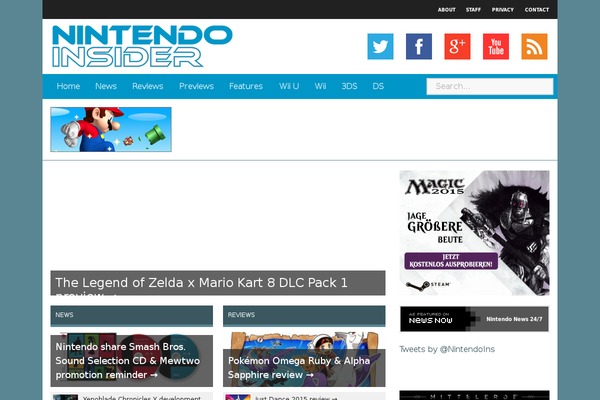Click the Magic 2015 Steam advertisement
The height and width of the screenshot is (400, 600).
coord(474,233)
